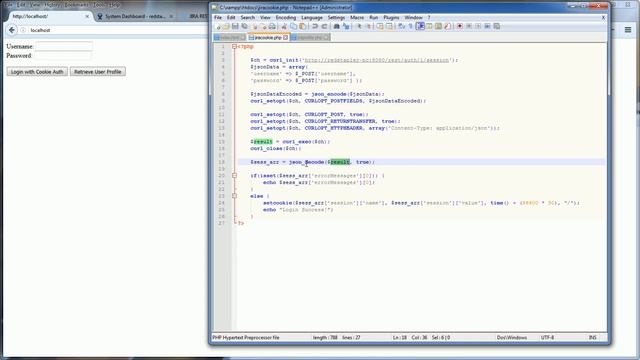This screenshot has height=360, width=640.
Task: Click the Zoom In toolbar icon
Action: coord(359,27)
